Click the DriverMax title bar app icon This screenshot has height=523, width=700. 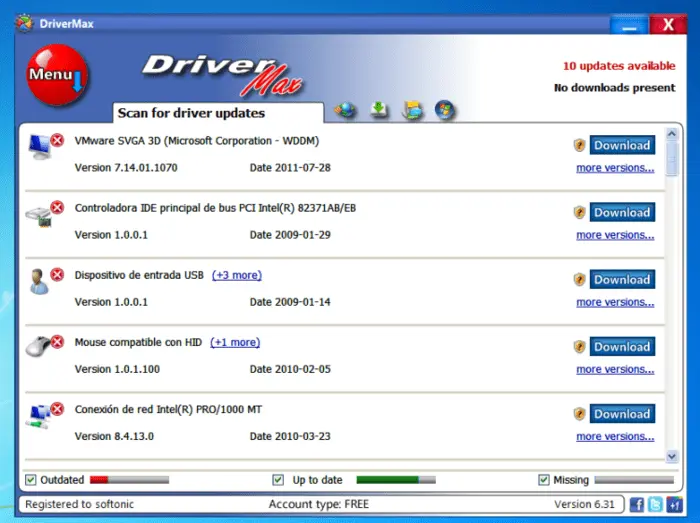[25, 23]
